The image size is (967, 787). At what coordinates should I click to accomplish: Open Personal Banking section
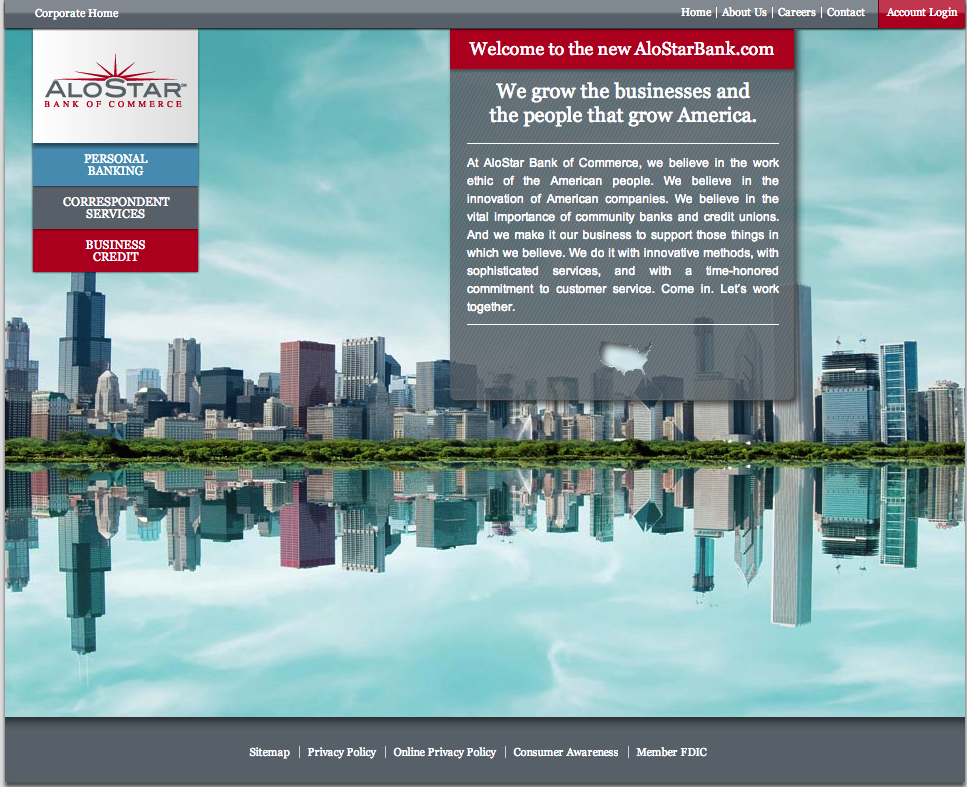pos(115,165)
